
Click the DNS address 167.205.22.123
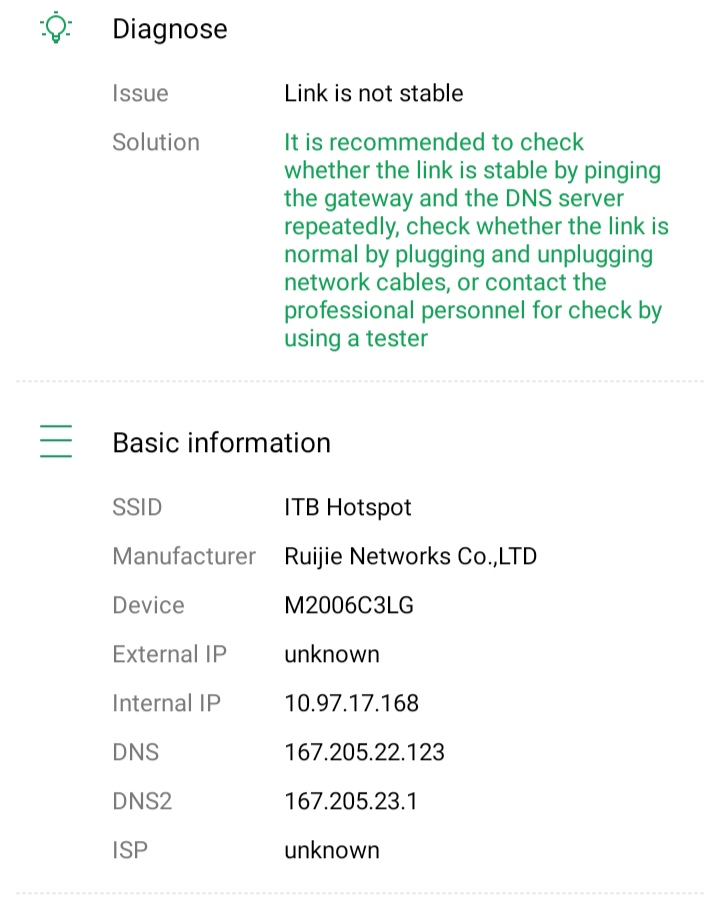click(364, 752)
